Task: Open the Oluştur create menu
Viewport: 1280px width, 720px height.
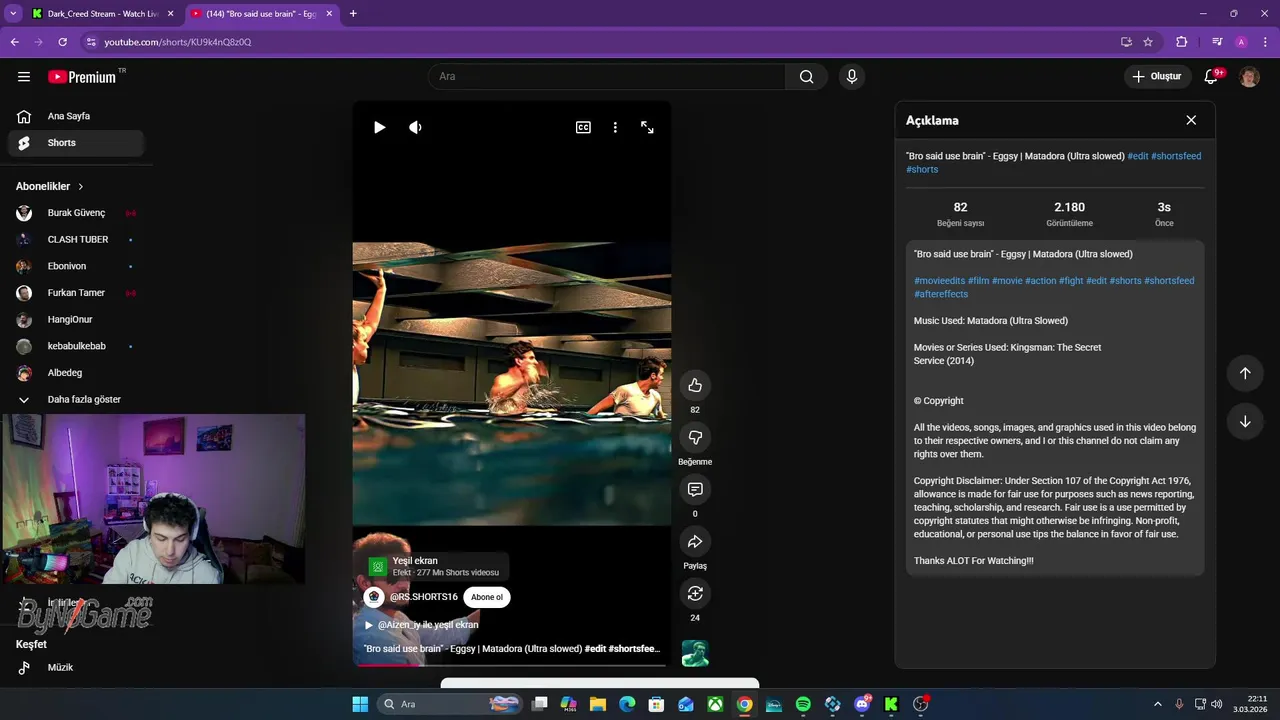Action: click(1158, 76)
